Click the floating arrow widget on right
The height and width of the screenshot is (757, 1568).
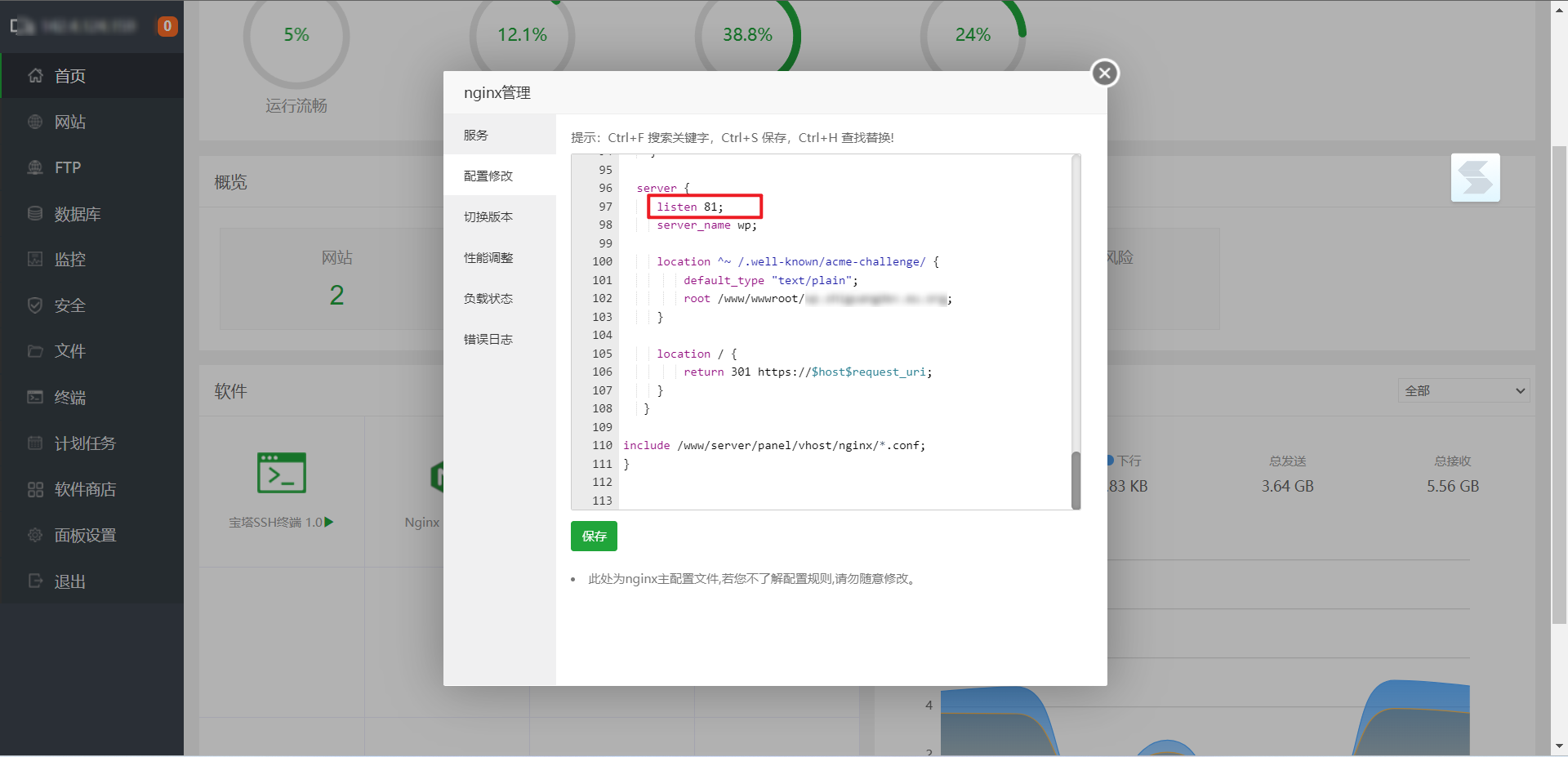coord(1475,177)
